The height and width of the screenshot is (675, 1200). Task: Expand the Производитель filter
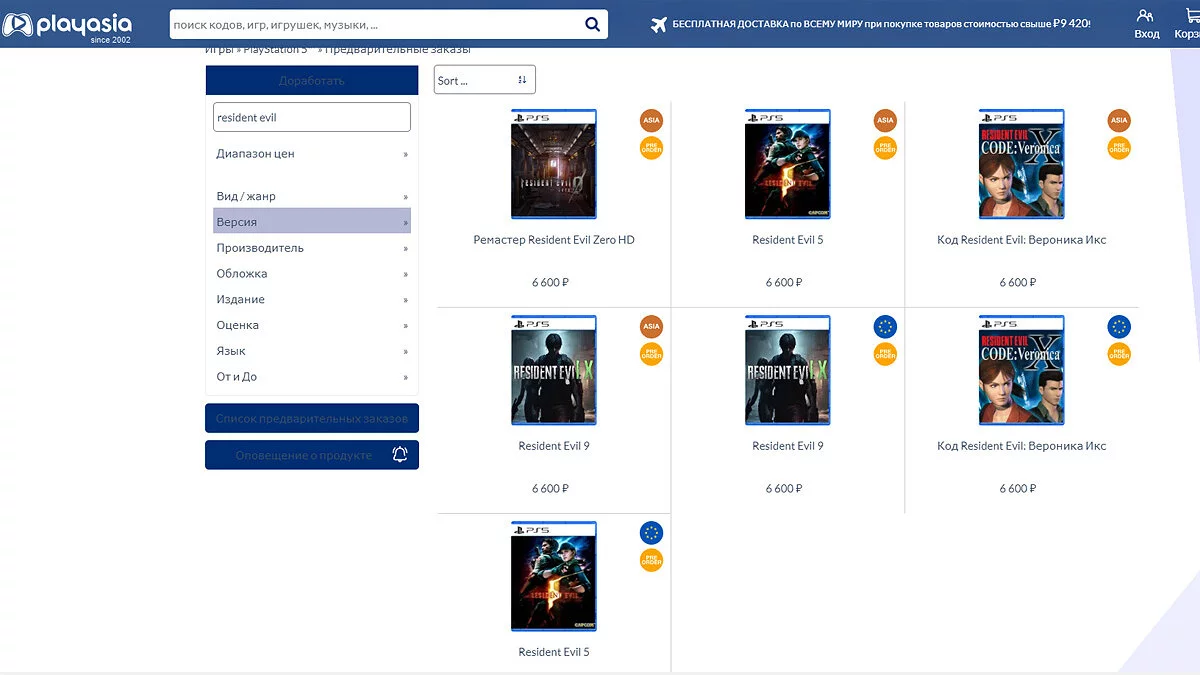click(311, 248)
